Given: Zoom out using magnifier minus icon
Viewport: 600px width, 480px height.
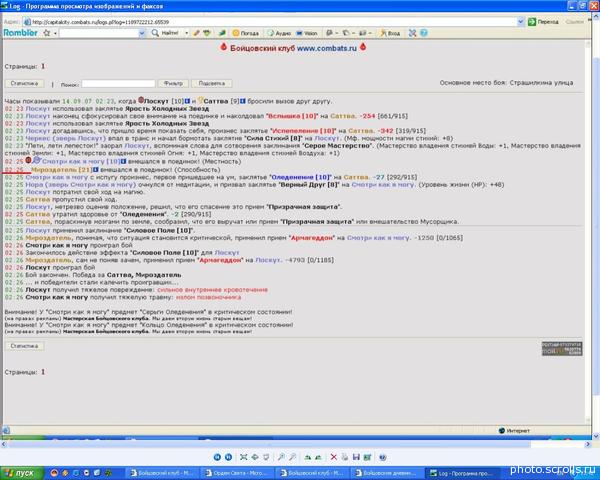Looking at the screenshot, I should [x=292, y=457].
